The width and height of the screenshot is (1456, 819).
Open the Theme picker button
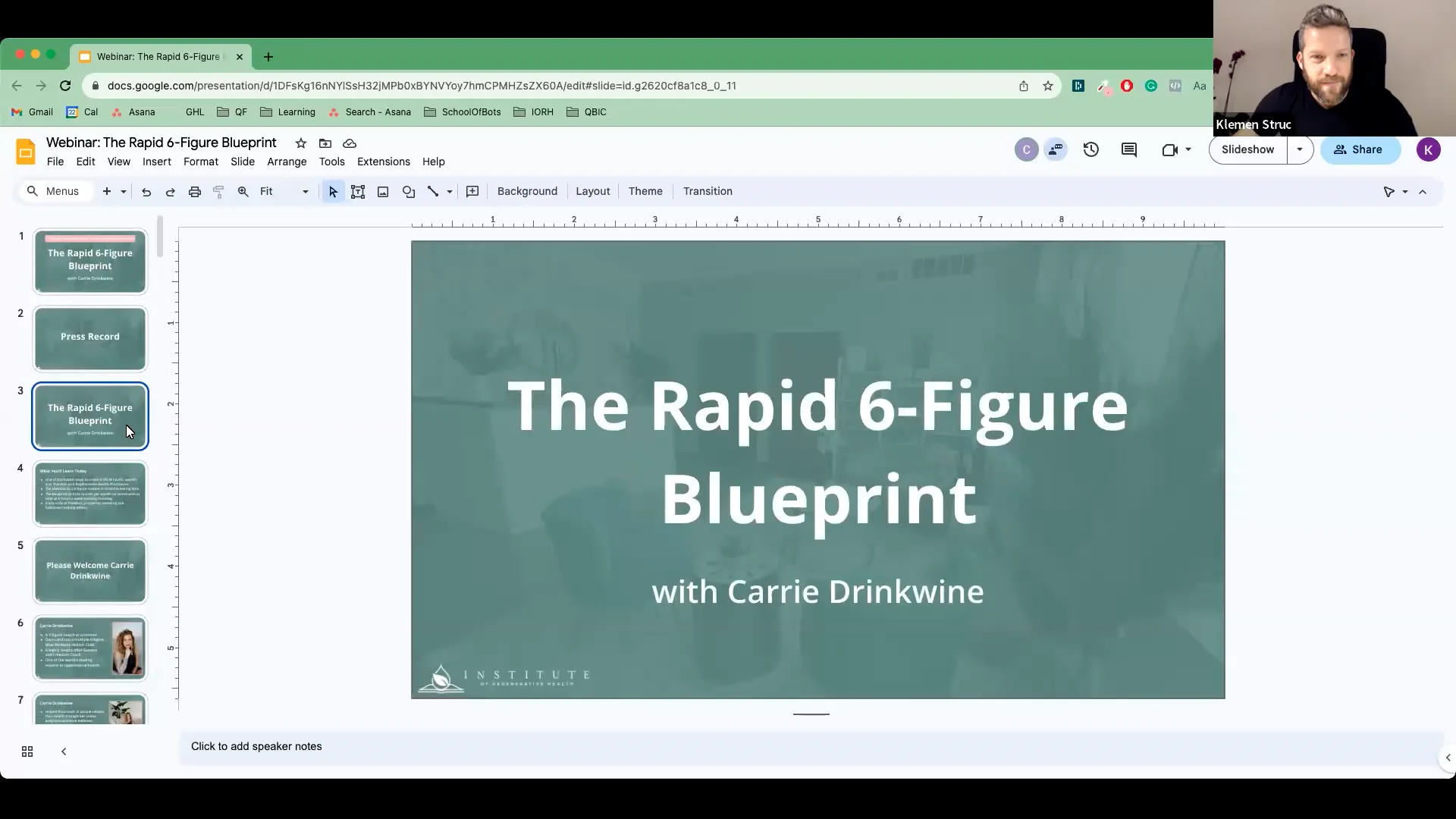(645, 191)
